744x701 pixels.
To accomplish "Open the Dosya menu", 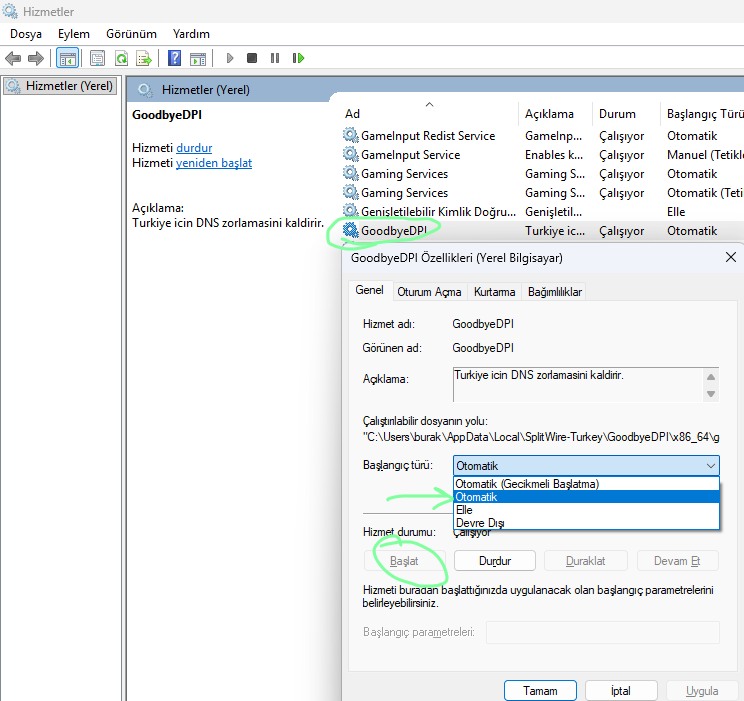I will [x=26, y=34].
